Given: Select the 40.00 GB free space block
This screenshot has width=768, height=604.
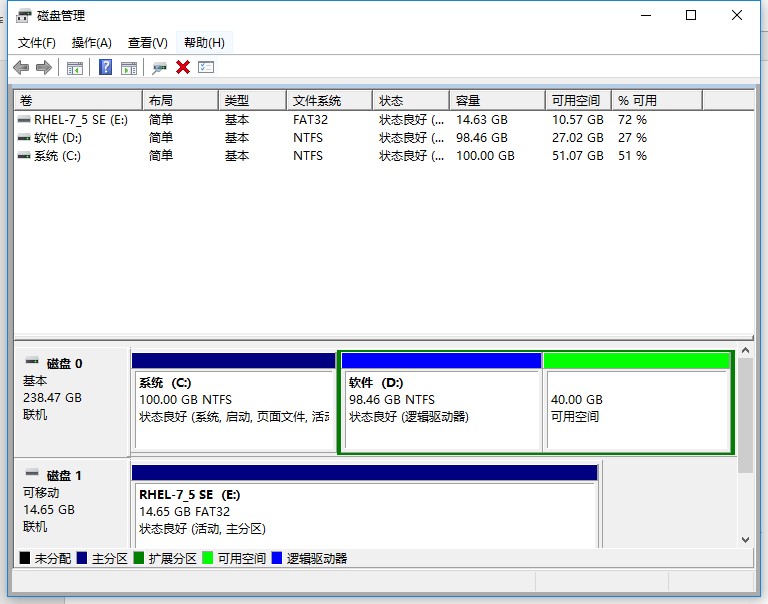Looking at the screenshot, I should pyautogui.click(x=636, y=400).
